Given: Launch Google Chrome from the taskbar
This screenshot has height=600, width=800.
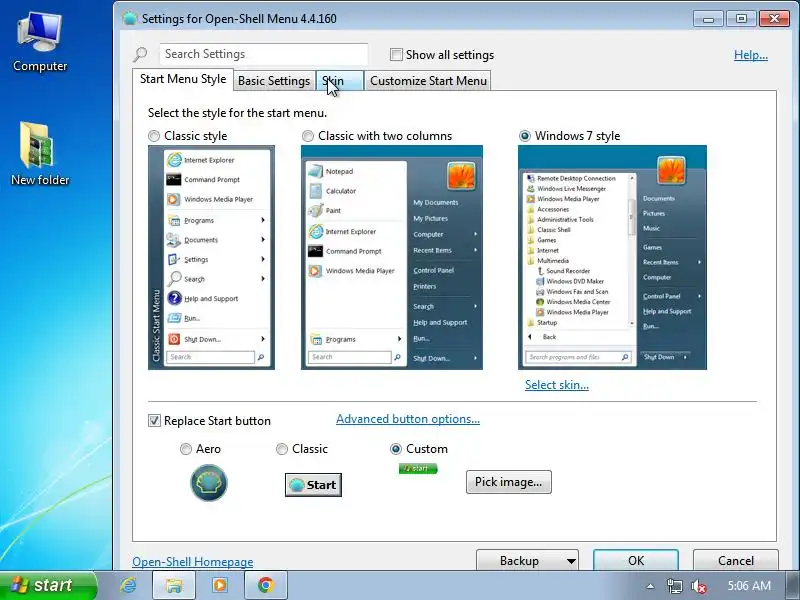Looking at the screenshot, I should [266, 585].
